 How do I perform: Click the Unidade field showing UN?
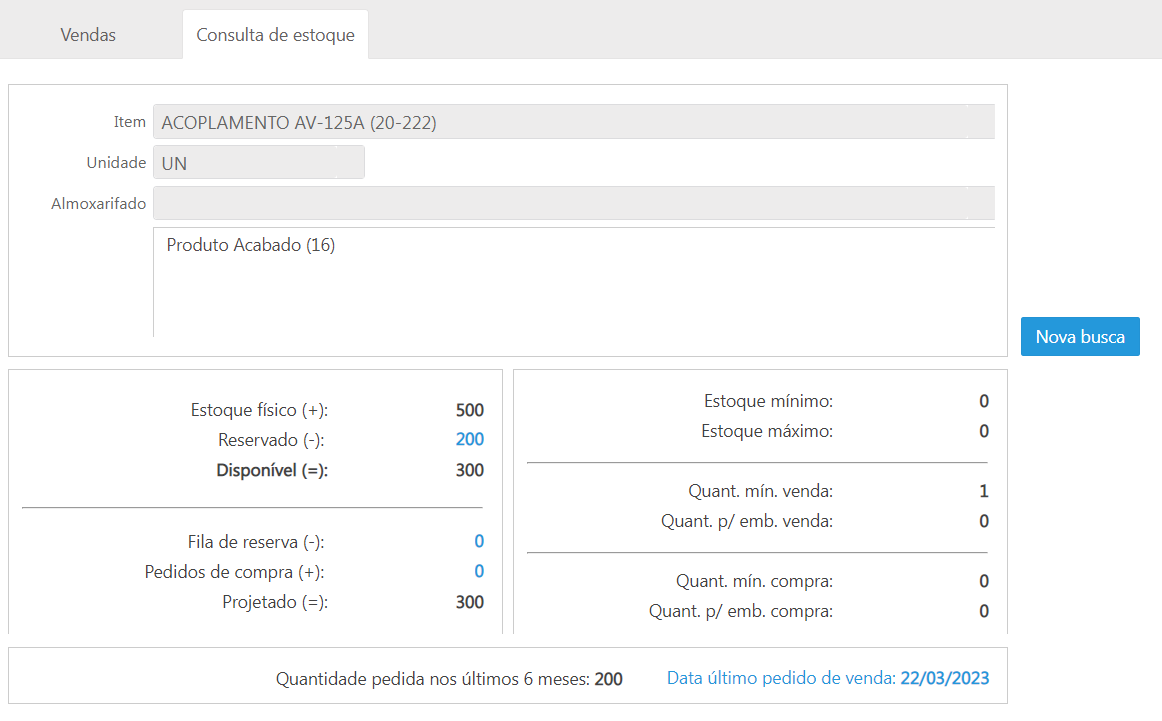click(x=259, y=162)
